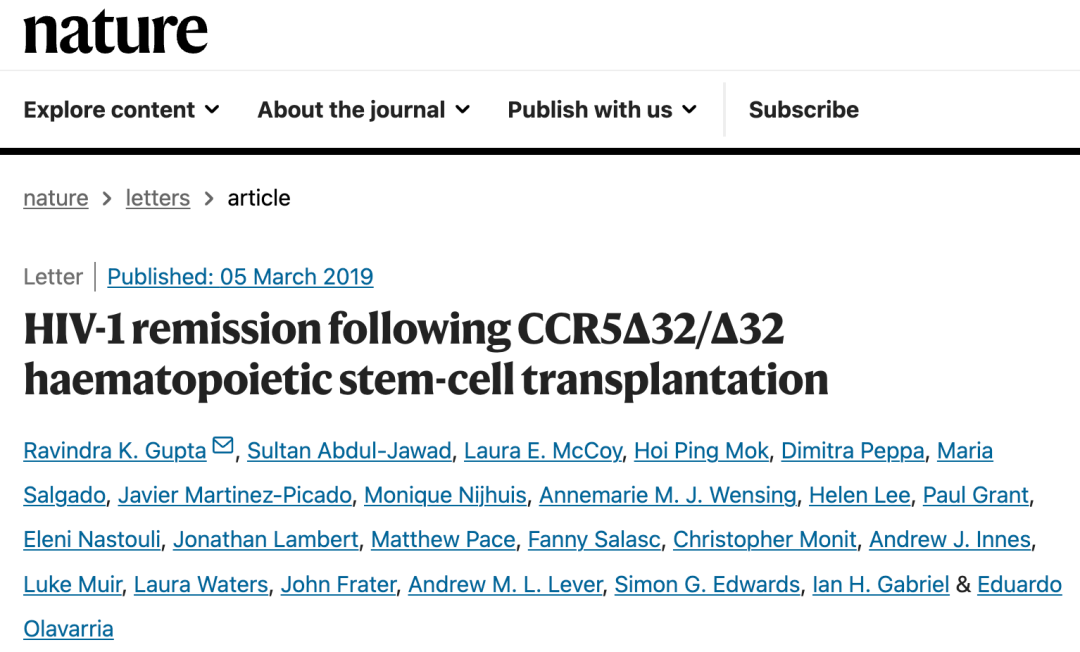Image resolution: width=1080 pixels, height=652 pixels.
Task: Open author Ravindra K. Gupta
Action: [x=115, y=451]
